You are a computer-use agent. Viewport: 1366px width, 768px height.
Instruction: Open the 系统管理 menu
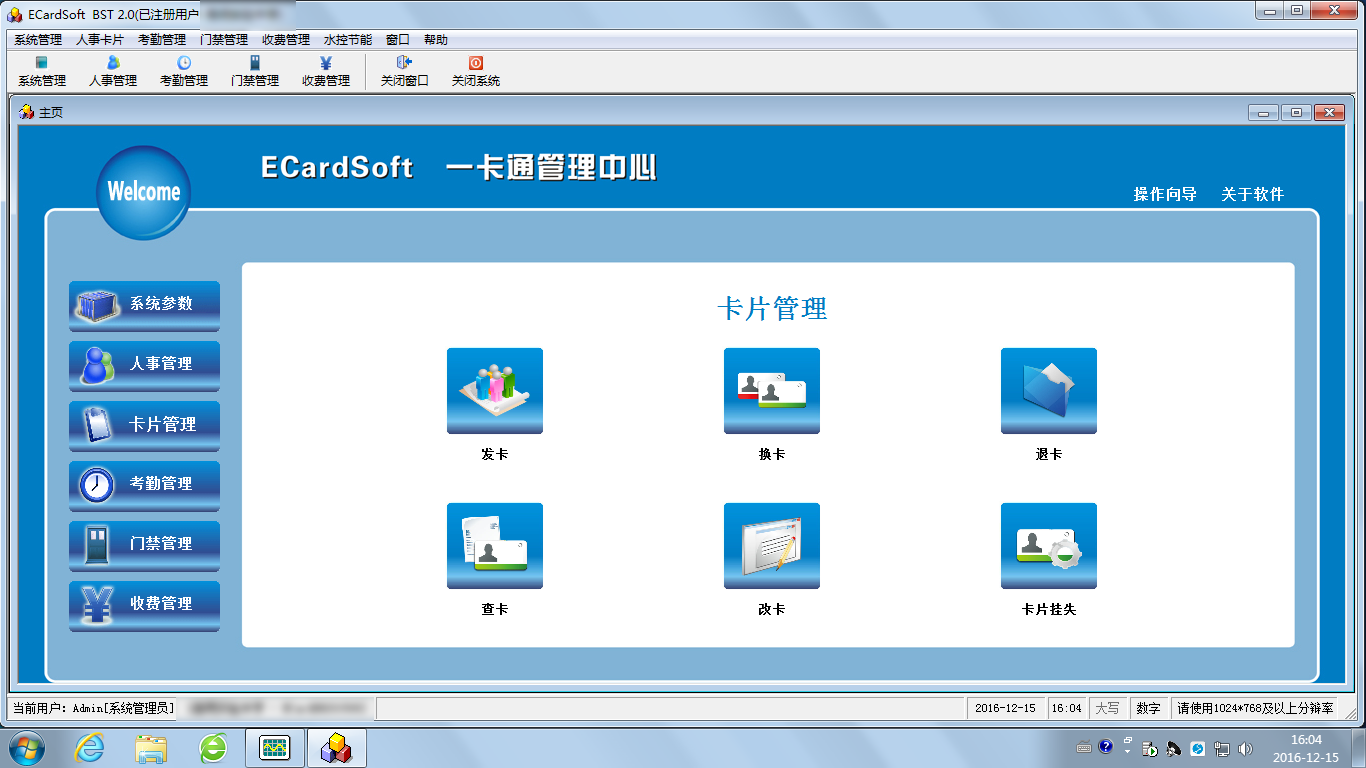coord(38,40)
